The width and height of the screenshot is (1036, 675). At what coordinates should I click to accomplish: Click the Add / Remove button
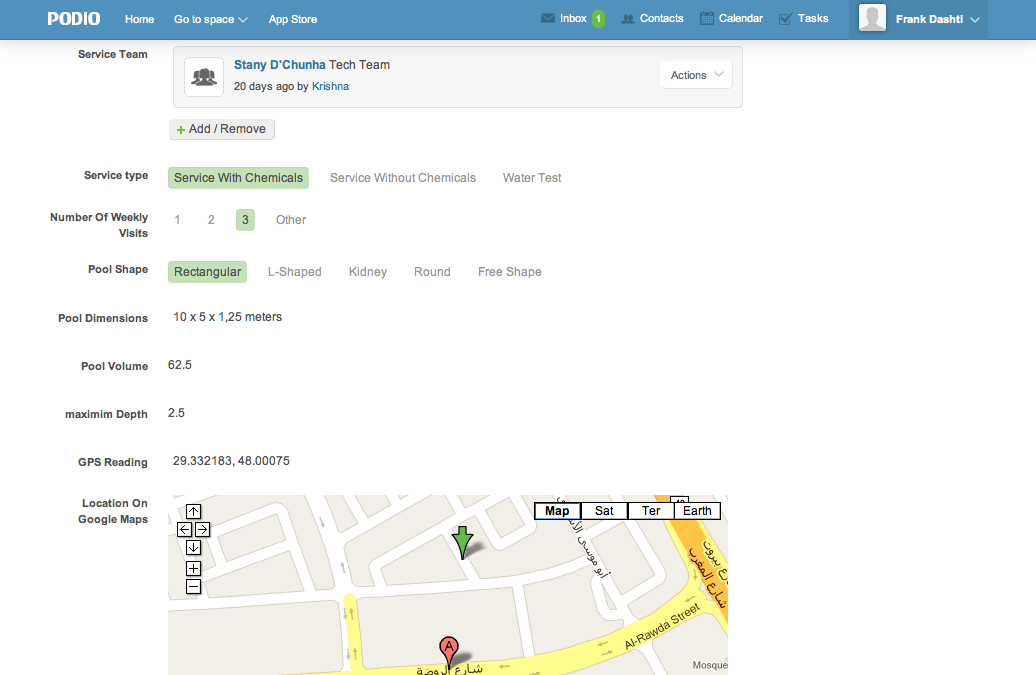coord(222,129)
